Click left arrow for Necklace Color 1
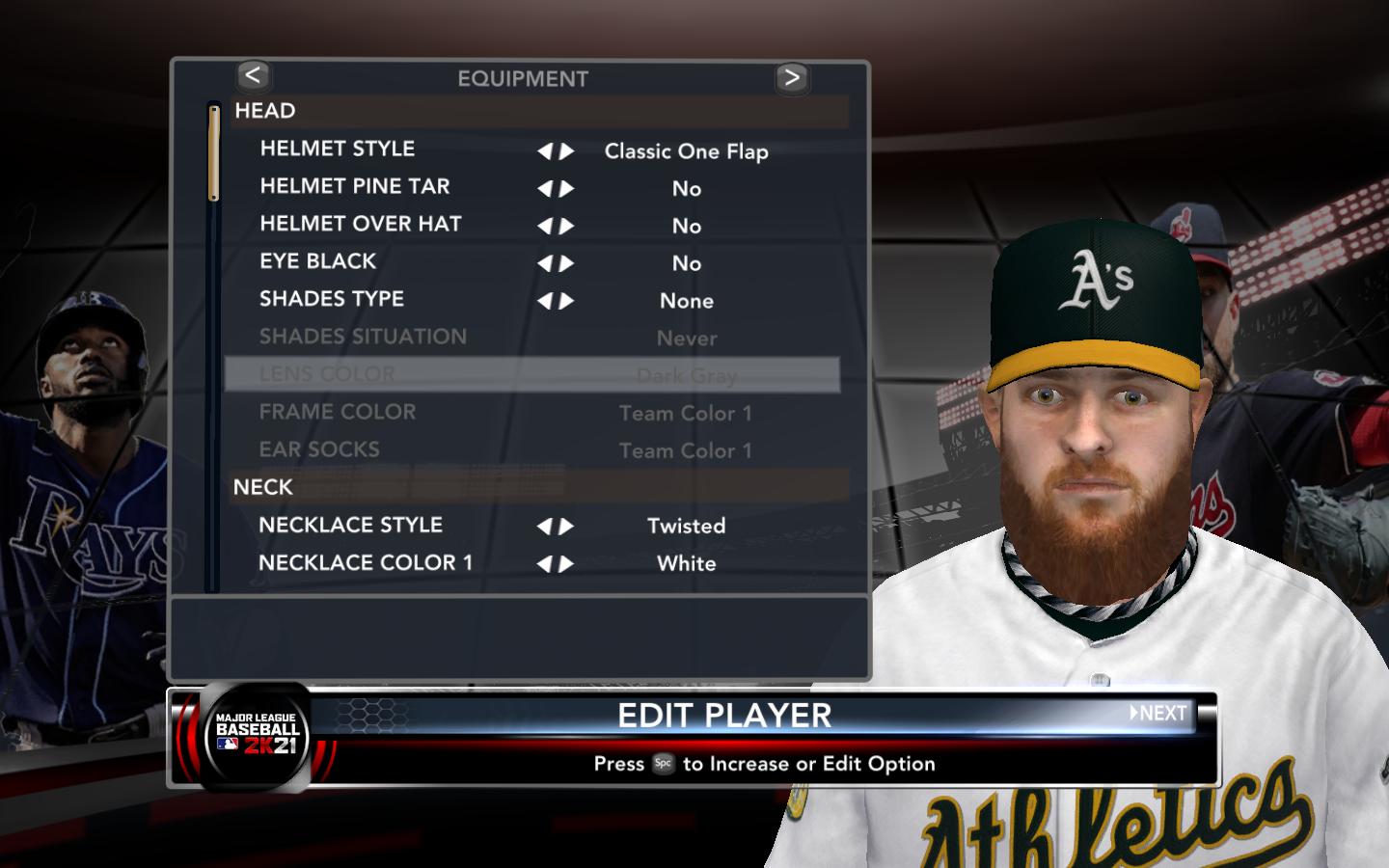The width and height of the screenshot is (1389, 868). pos(545,564)
